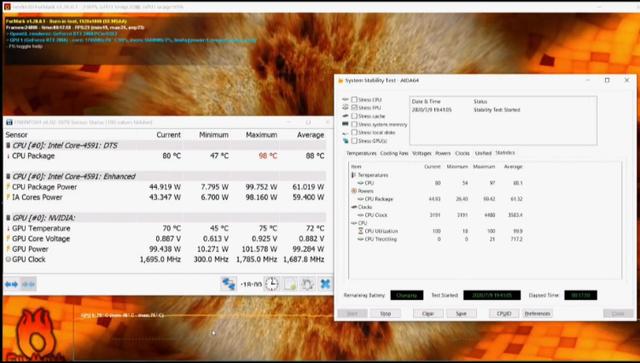Click the AIDA64 window title flame icon
The height and width of the screenshot is (363, 640).
point(340,80)
